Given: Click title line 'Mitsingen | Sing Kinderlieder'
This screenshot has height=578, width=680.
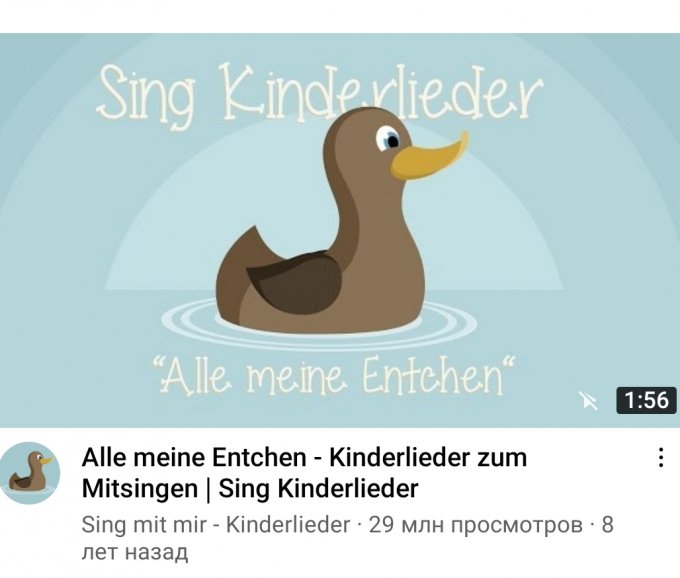Looking at the screenshot, I should coord(250,489).
